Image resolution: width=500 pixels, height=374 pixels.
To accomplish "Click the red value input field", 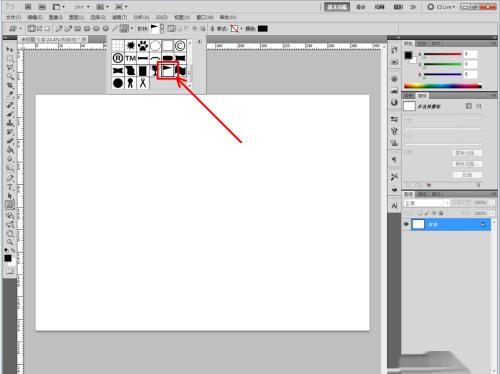I will tap(471, 54).
